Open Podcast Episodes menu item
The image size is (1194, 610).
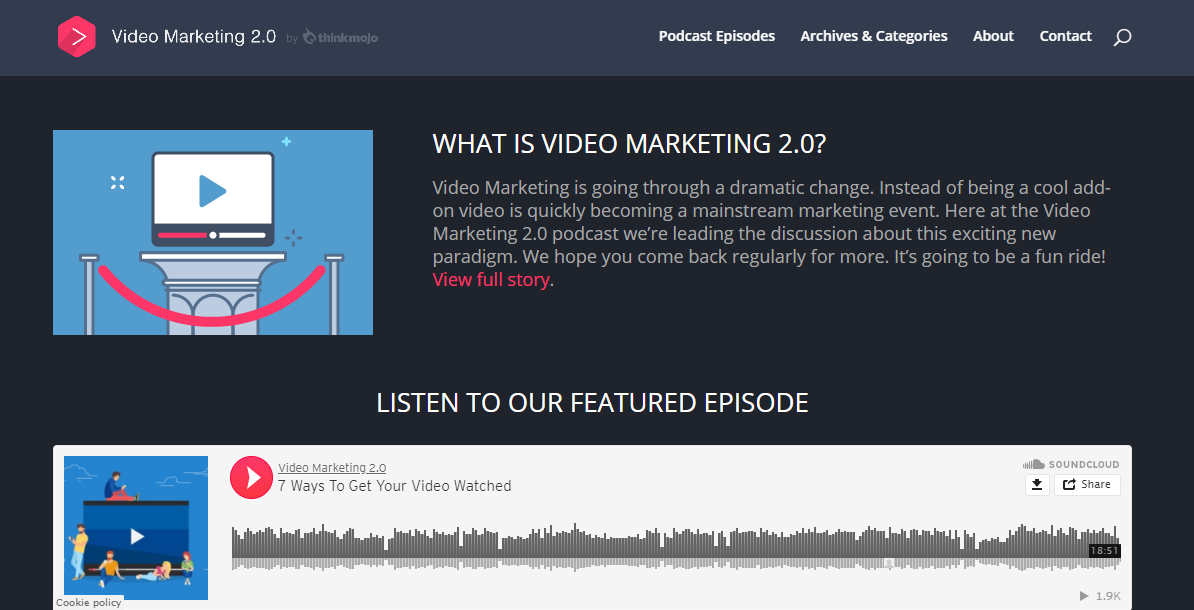(x=717, y=36)
